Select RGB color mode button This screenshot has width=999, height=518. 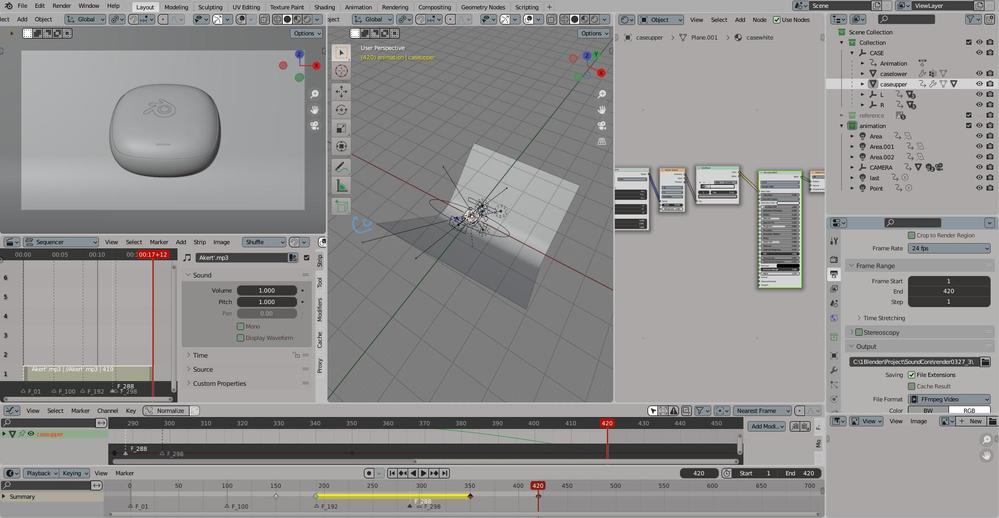(969, 410)
